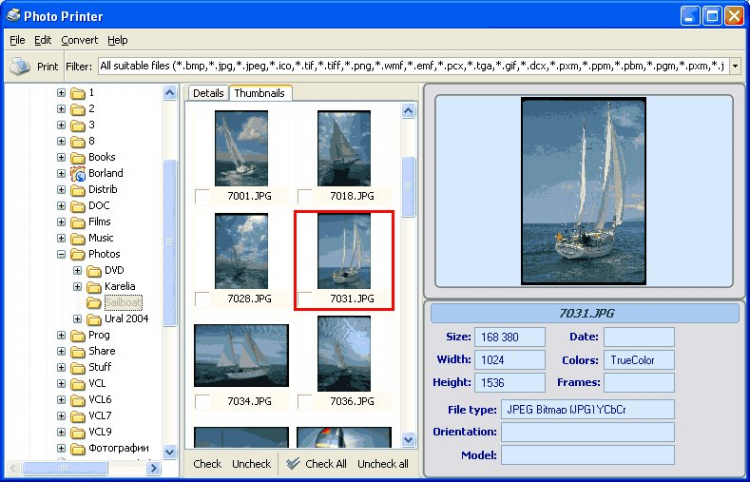This screenshot has height=482, width=750.
Task: Collapse the Photos folder node
Action: coord(61,254)
